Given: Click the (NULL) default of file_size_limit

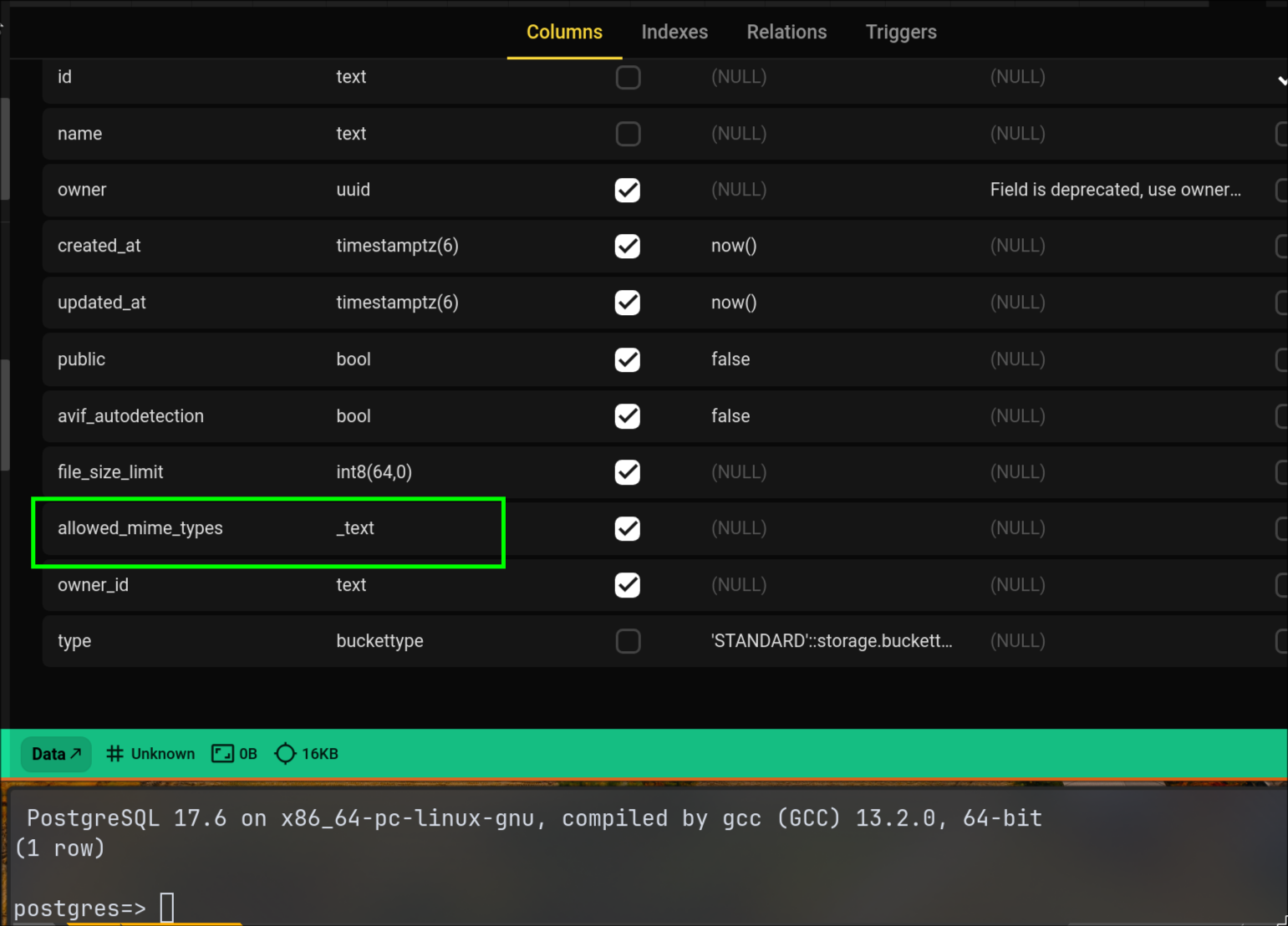Looking at the screenshot, I should coord(739,472).
